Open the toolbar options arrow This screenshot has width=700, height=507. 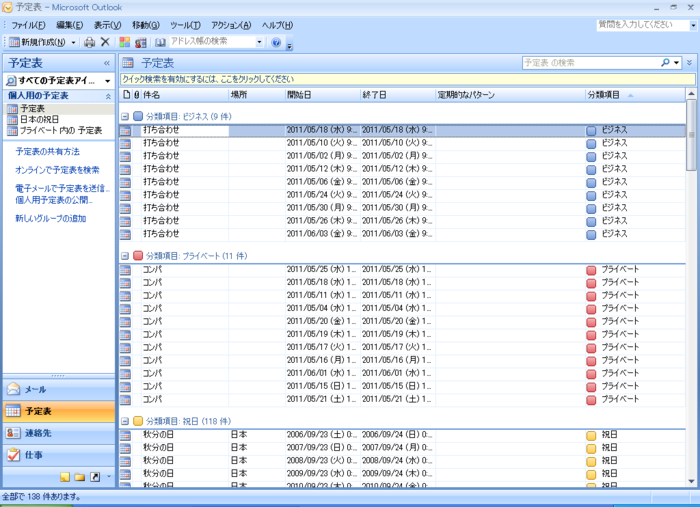[289, 46]
